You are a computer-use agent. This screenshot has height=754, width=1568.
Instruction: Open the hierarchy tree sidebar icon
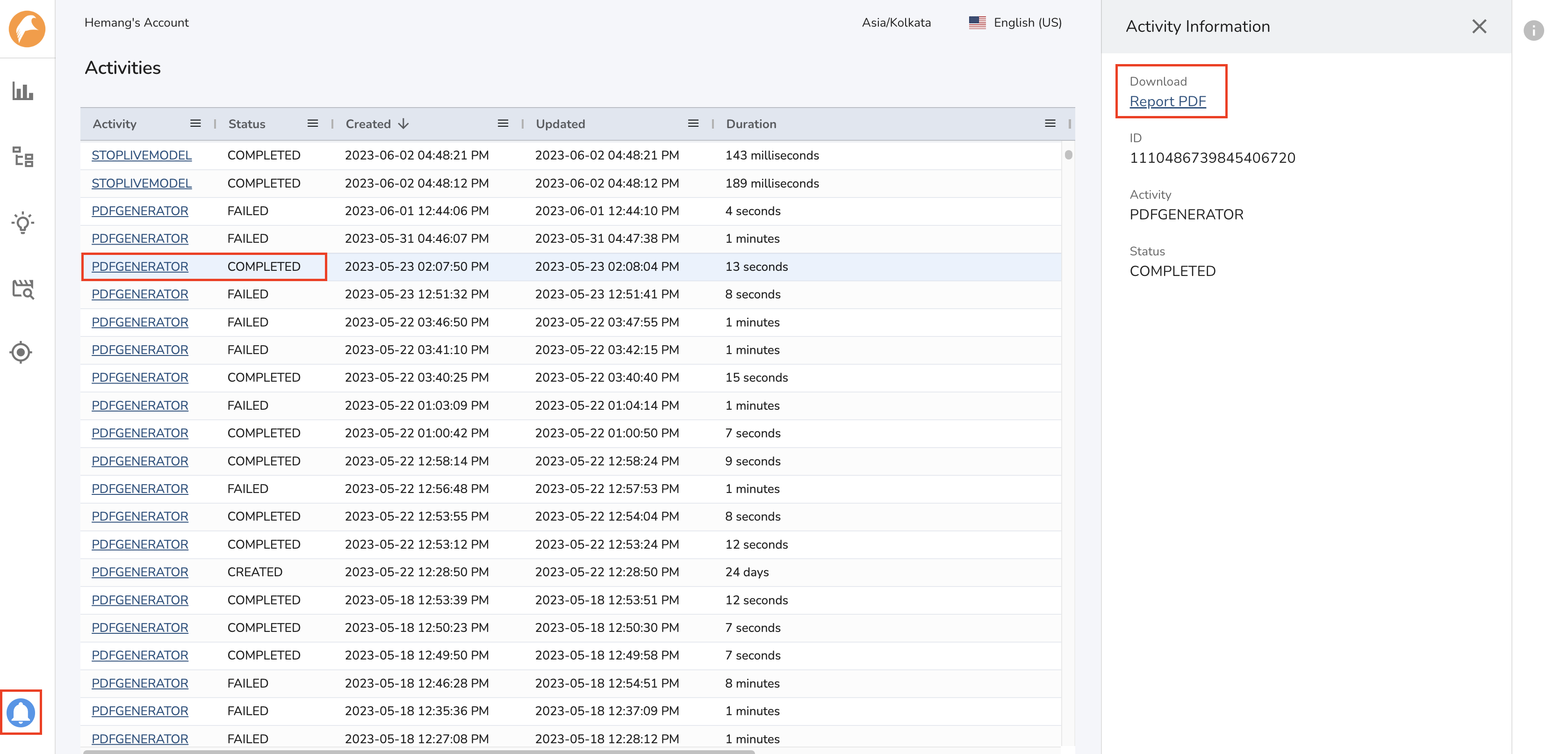point(22,157)
